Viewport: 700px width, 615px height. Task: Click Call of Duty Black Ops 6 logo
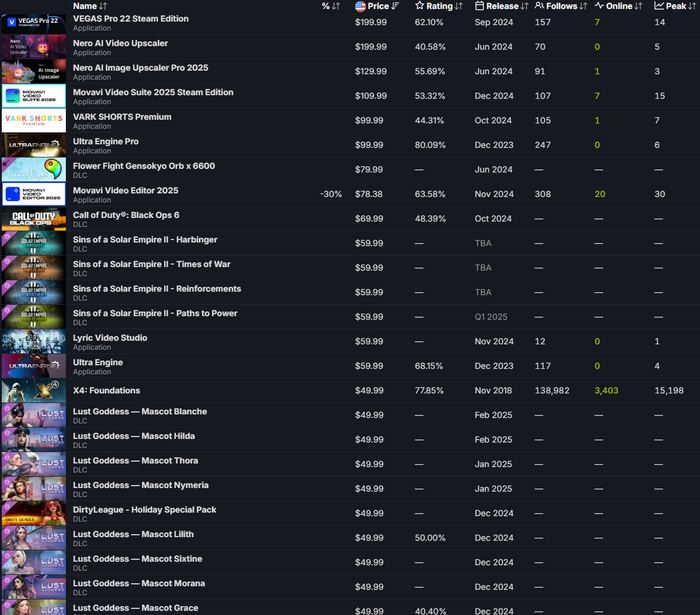(34, 219)
